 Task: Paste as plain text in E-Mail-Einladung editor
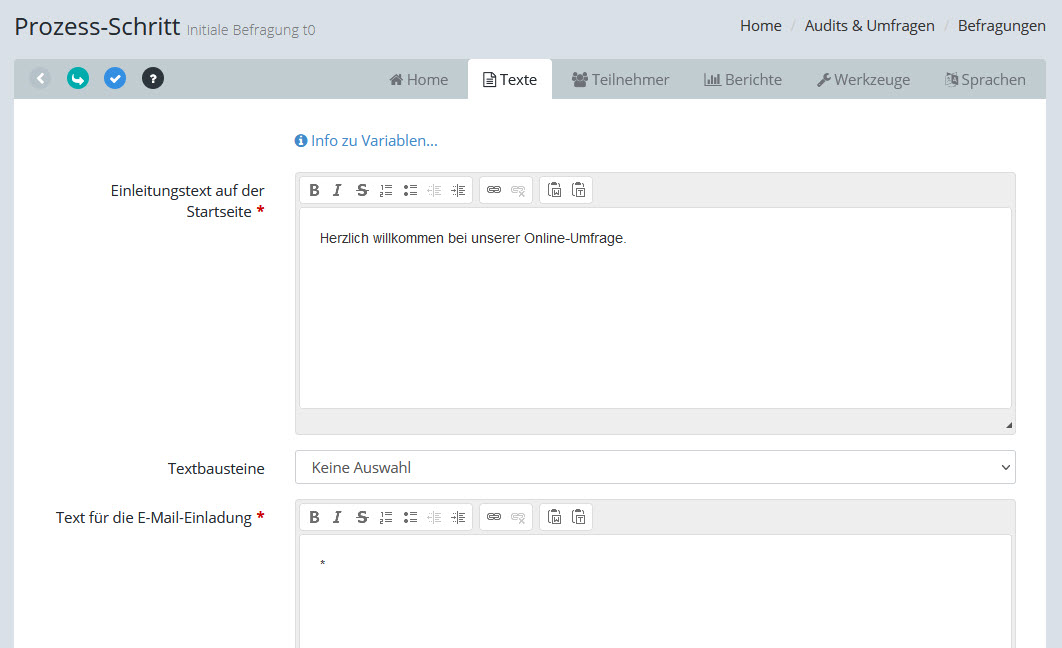point(579,517)
